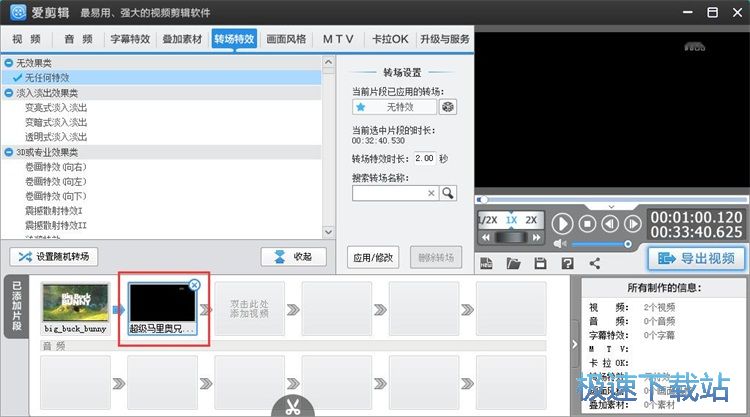
Task: Open the 升级与服务 tab
Action: pos(445,39)
